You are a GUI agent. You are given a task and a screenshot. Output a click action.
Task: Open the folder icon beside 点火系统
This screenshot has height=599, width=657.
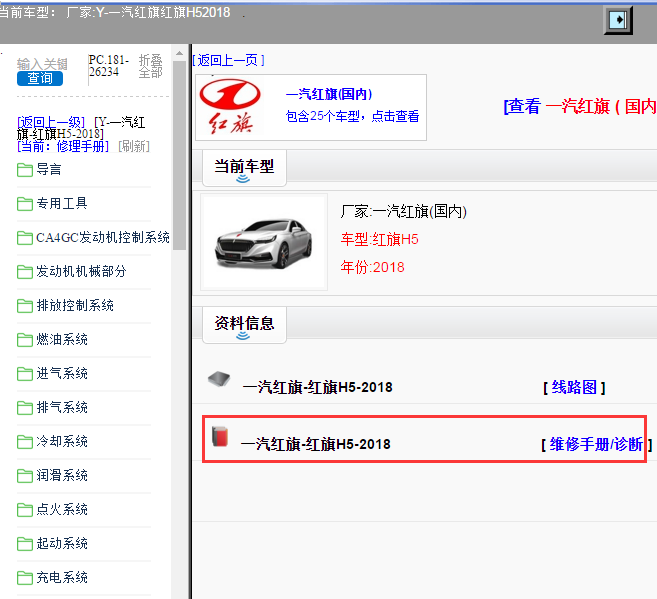[25, 509]
